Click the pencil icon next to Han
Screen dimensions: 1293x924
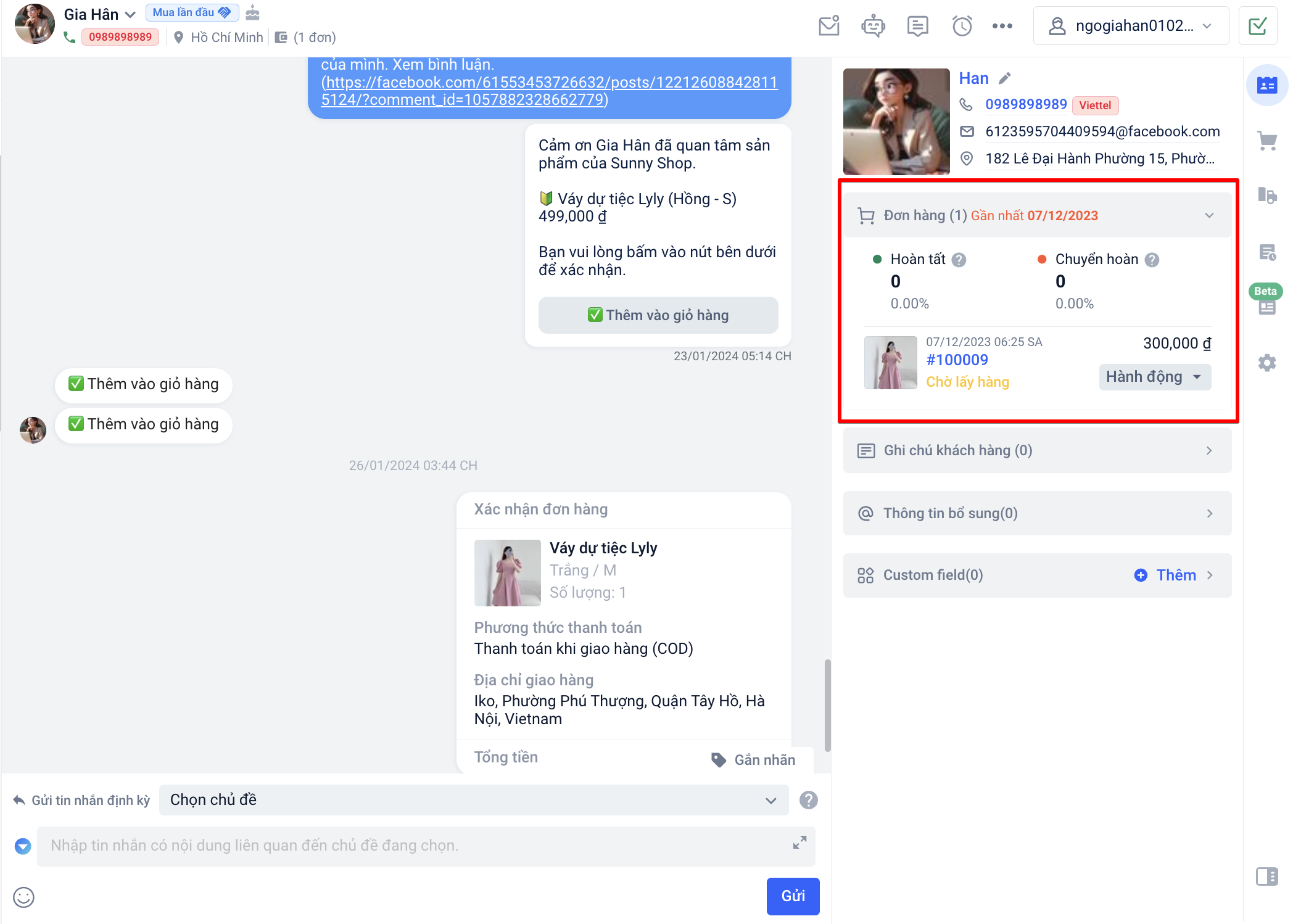click(x=1005, y=78)
